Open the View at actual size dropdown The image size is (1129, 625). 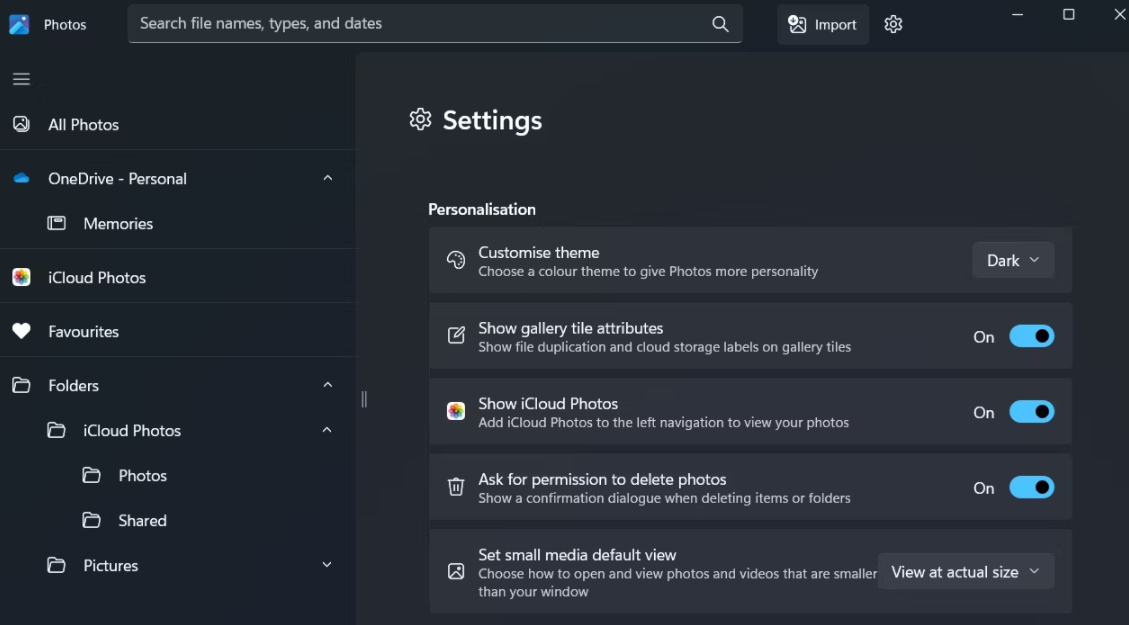(965, 572)
